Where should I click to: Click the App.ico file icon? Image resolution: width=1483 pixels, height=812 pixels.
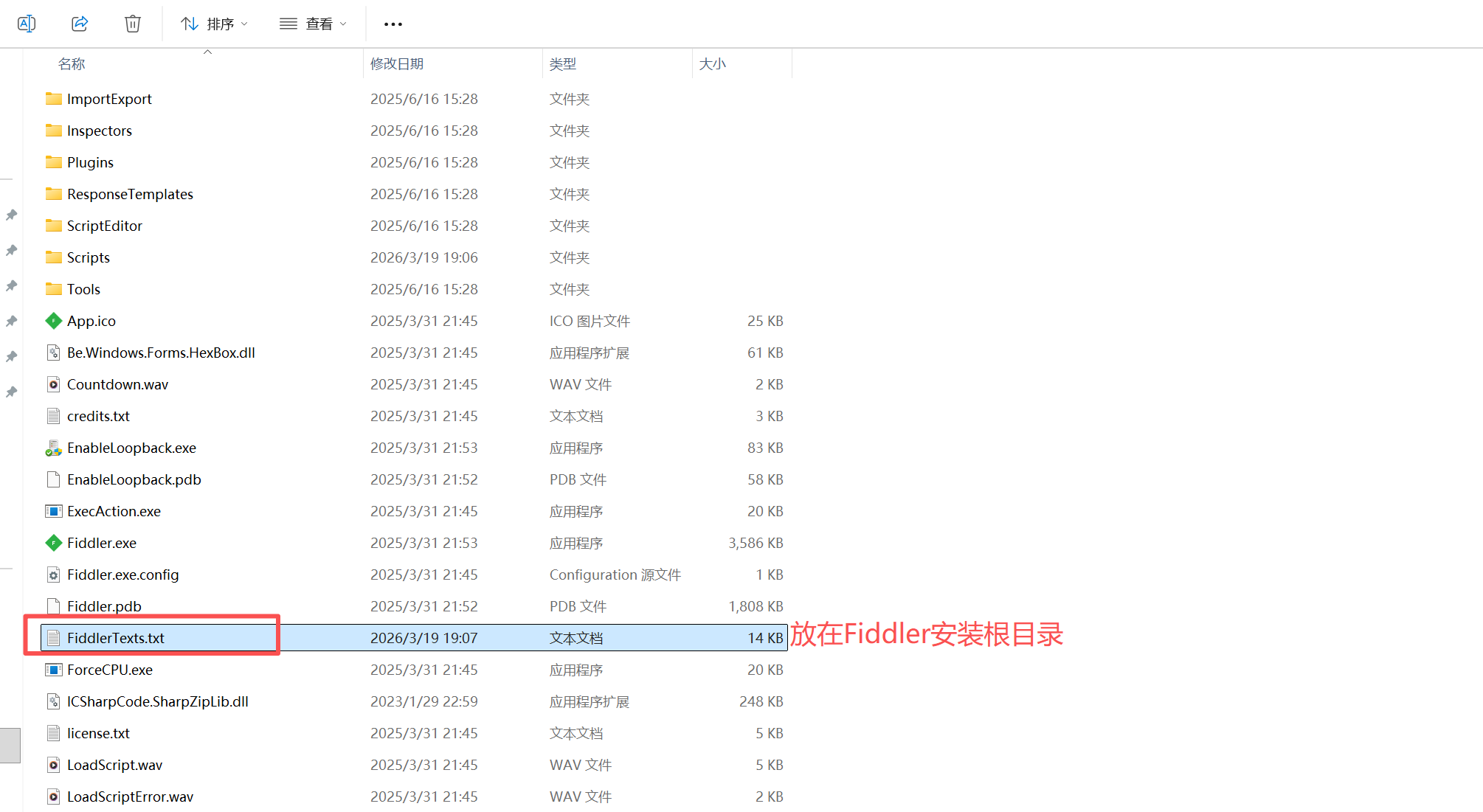tap(54, 321)
